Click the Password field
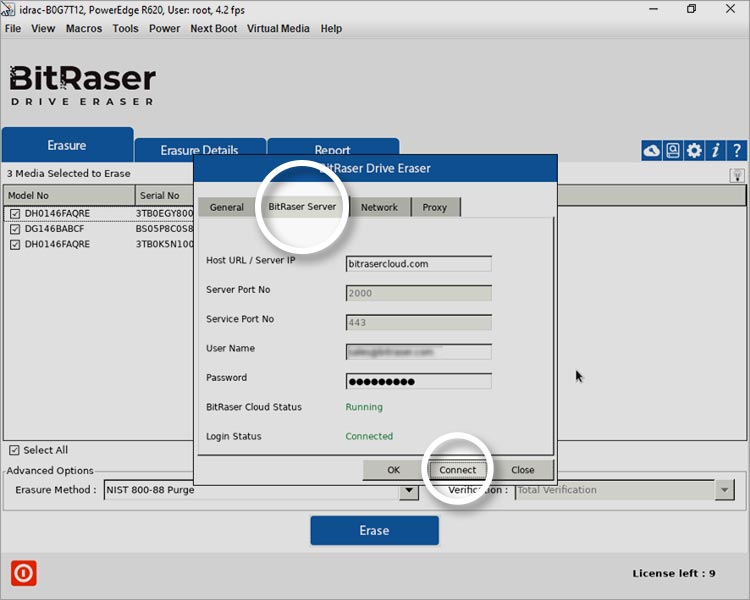Viewport: 750px width, 600px height. tap(419, 381)
